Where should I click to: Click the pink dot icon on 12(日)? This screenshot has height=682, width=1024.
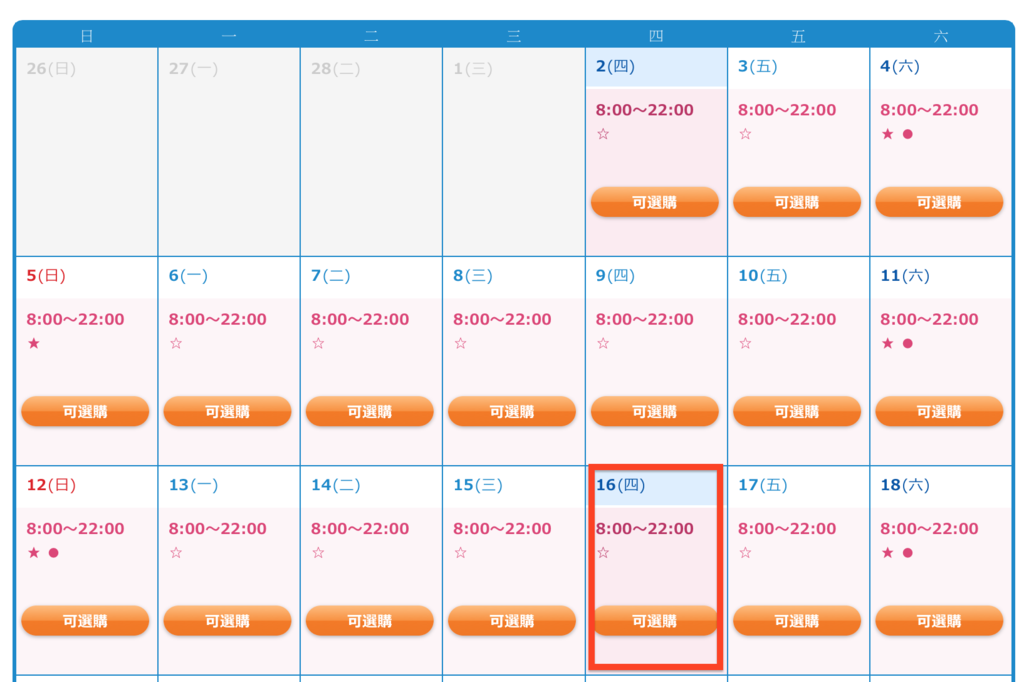coord(54,553)
